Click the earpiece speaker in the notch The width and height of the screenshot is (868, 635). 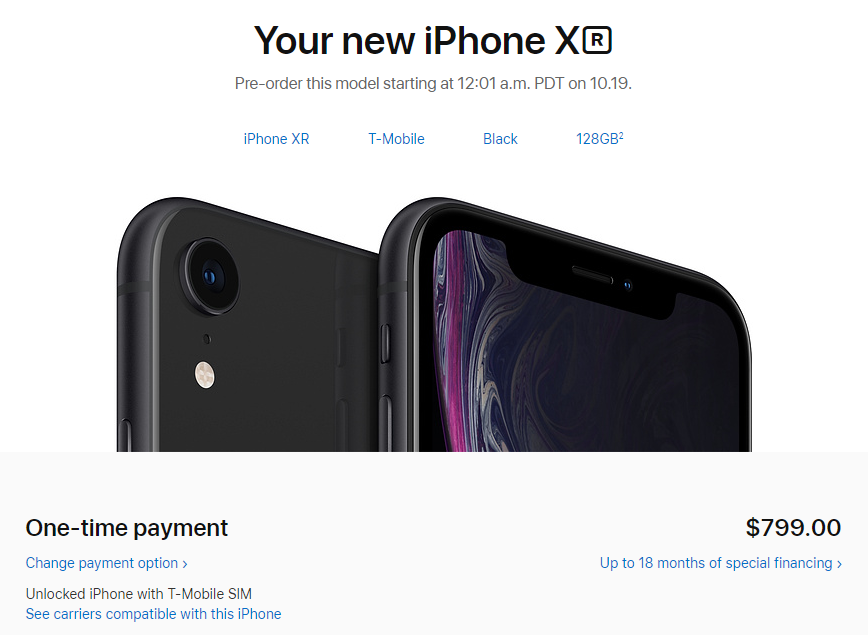pyautogui.click(x=592, y=275)
